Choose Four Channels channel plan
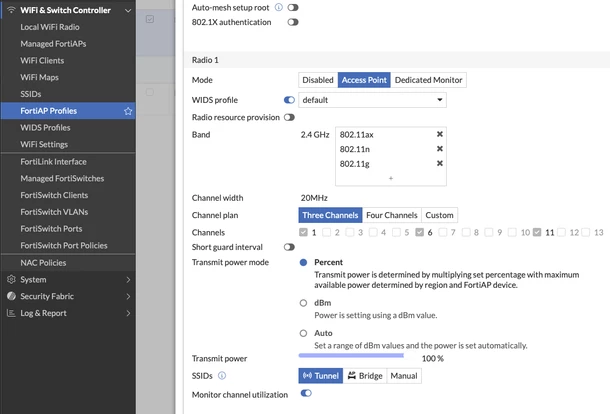Image resolution: width=610 pixels, height=414 pixels. tap(392, 215)
